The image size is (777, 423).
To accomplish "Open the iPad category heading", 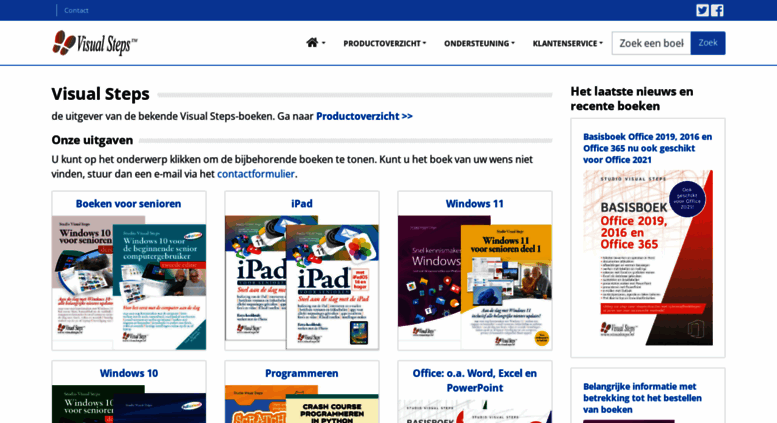I will coord(302,204).
